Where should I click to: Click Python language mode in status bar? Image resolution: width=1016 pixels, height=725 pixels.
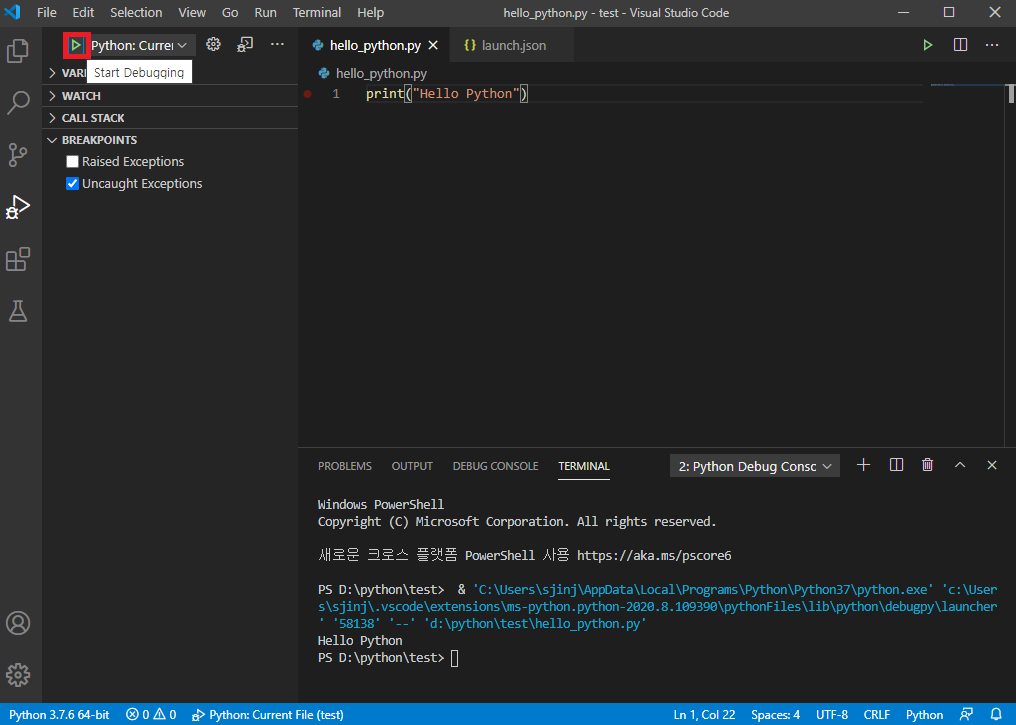(925, 715)
